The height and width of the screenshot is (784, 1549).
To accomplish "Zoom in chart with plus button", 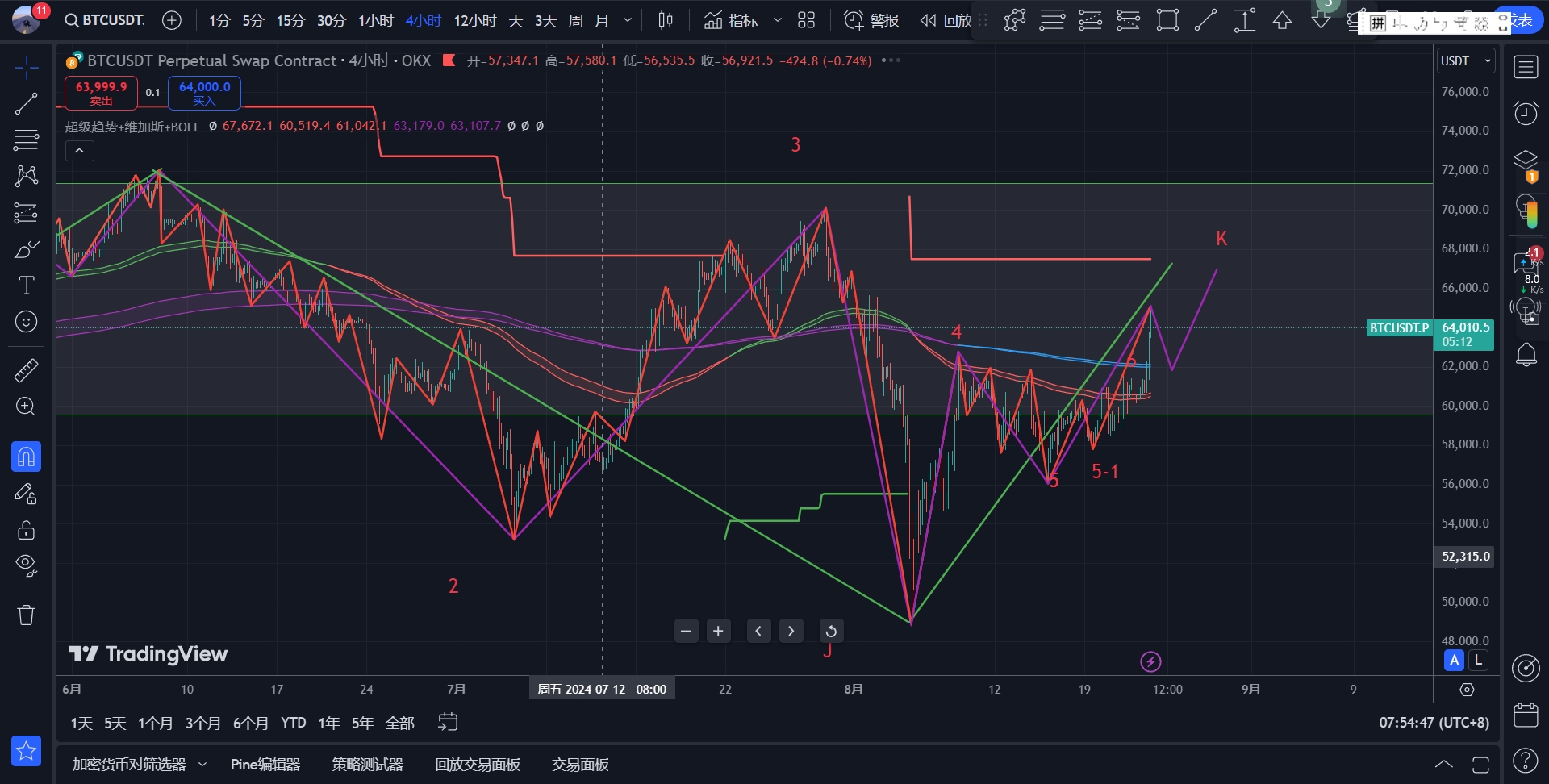I will tap(718, 631).
